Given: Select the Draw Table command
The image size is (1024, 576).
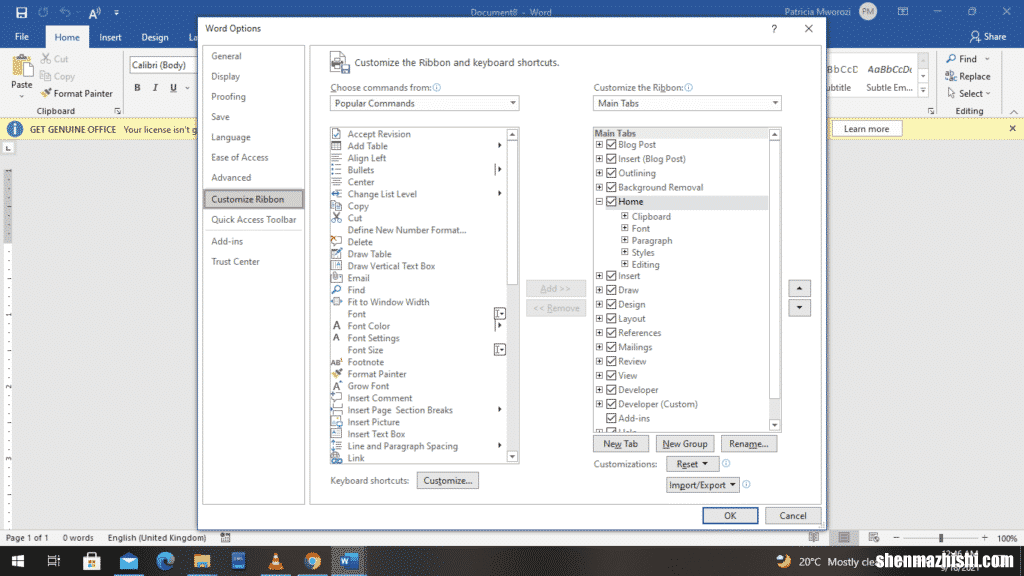Looking at the screenshot, I should [x=369, y=254].
